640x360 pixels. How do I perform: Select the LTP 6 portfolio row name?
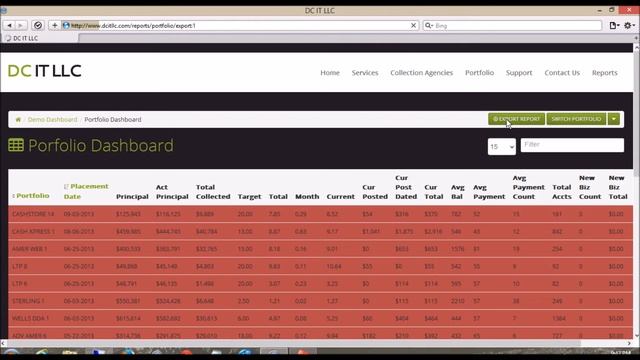click(19, 283)
